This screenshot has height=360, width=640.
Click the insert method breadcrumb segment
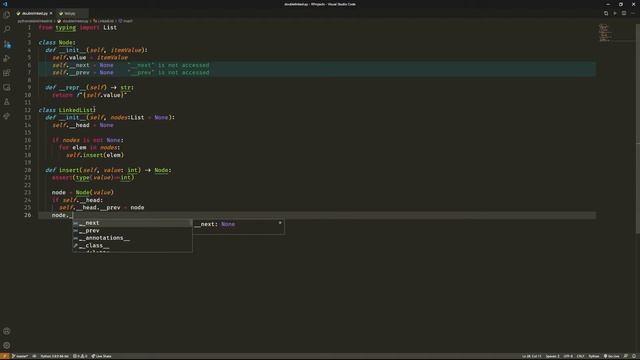click(126, 21)
